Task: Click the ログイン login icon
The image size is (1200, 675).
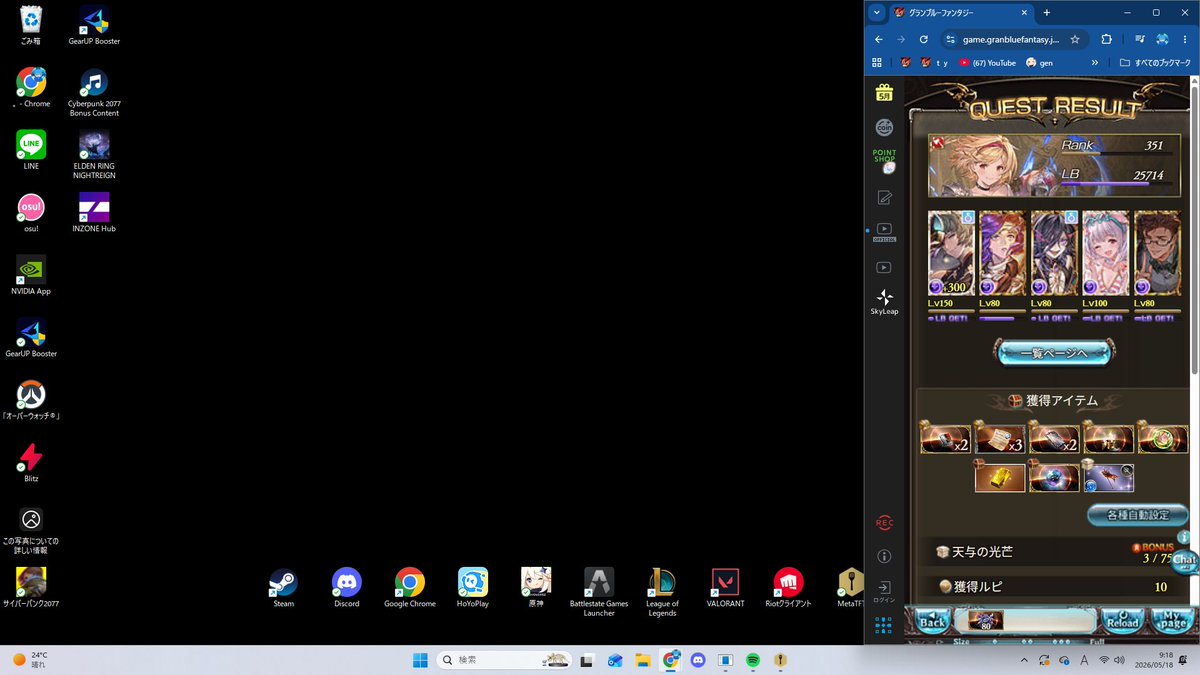Action: tap(884, 592)
